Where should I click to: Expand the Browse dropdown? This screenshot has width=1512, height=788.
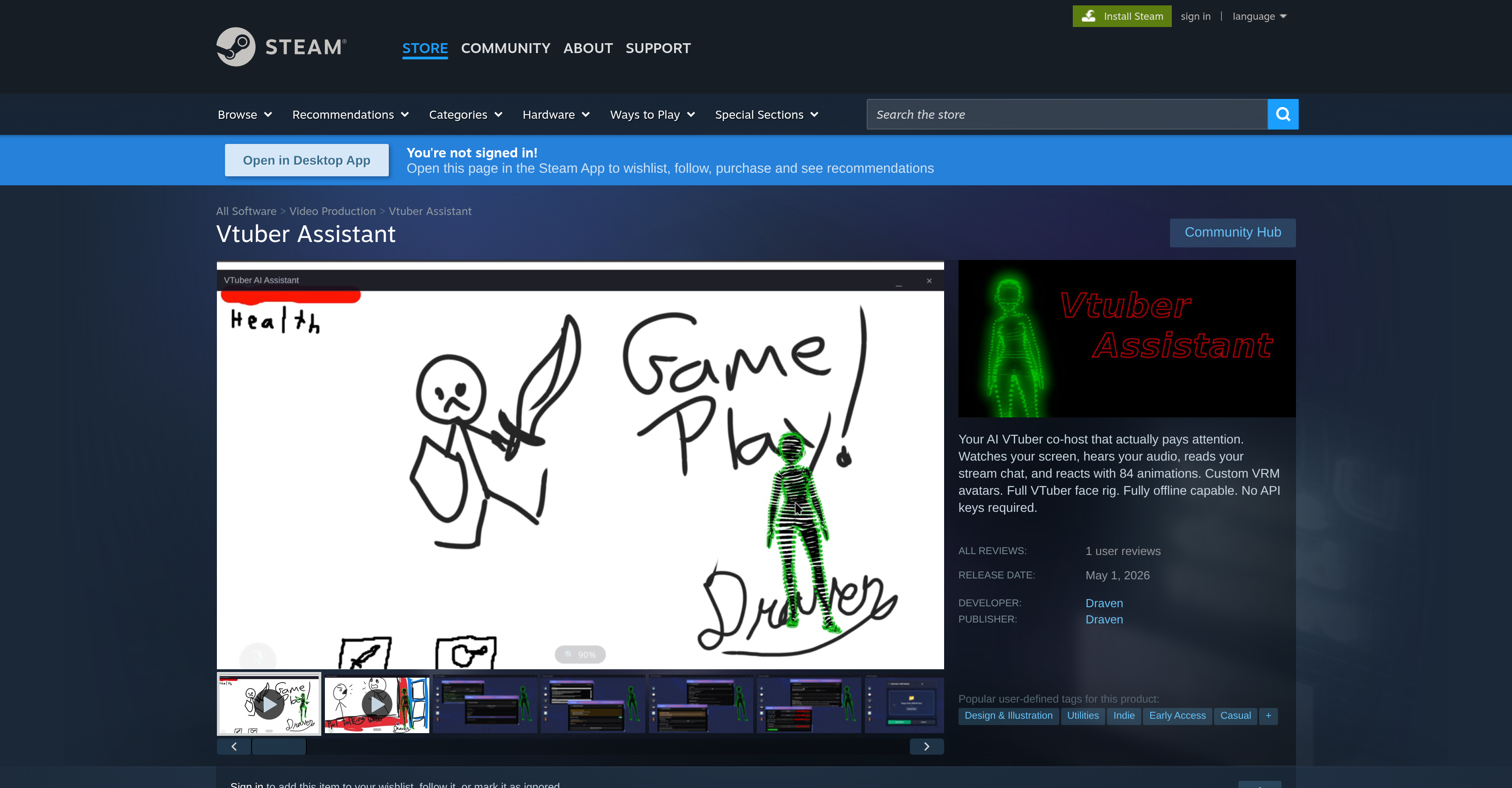click(245, 115)
